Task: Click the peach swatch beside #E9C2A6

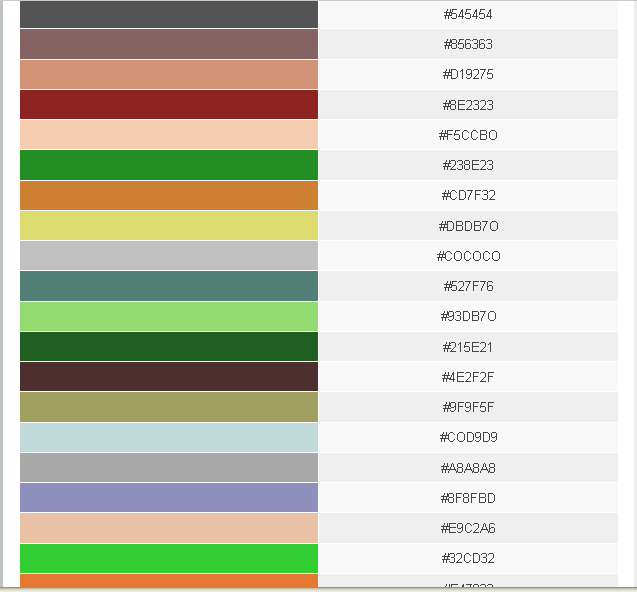Action: tap(168, 528)
